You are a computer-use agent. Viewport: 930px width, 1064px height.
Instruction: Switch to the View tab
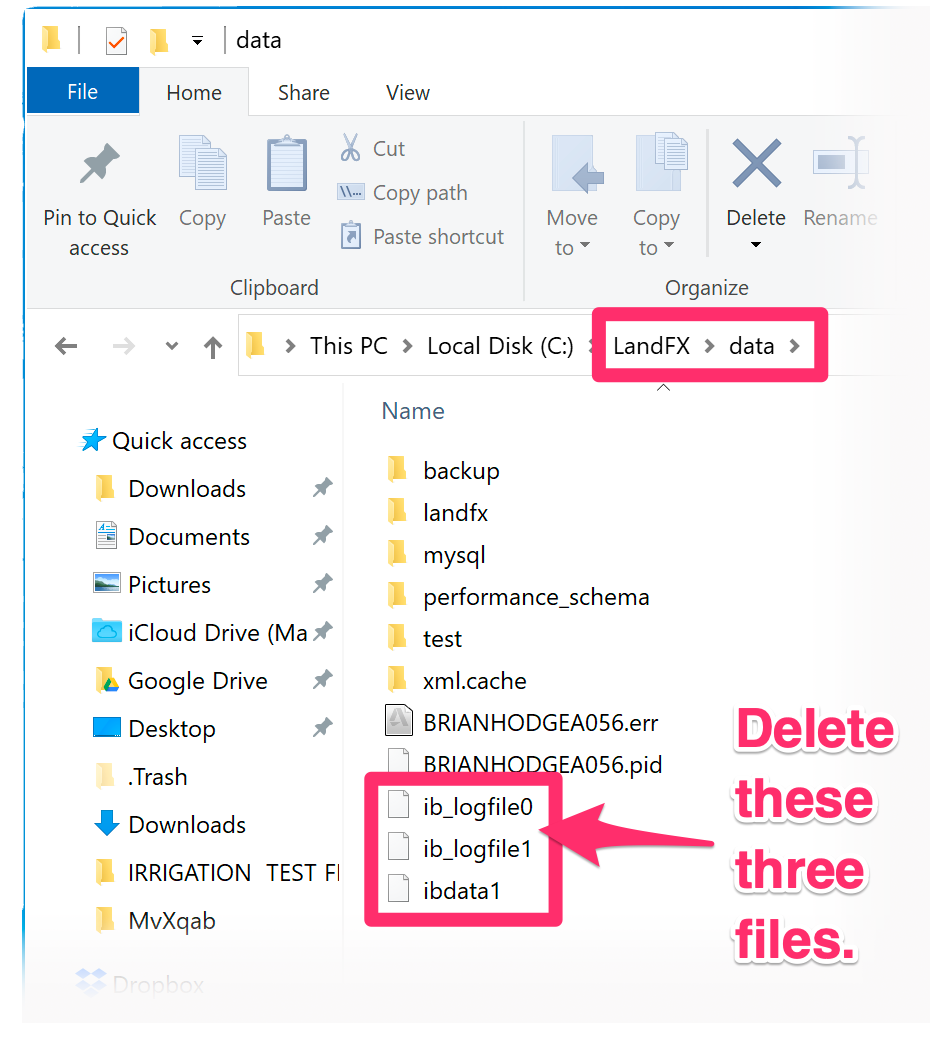coord(408,92)
